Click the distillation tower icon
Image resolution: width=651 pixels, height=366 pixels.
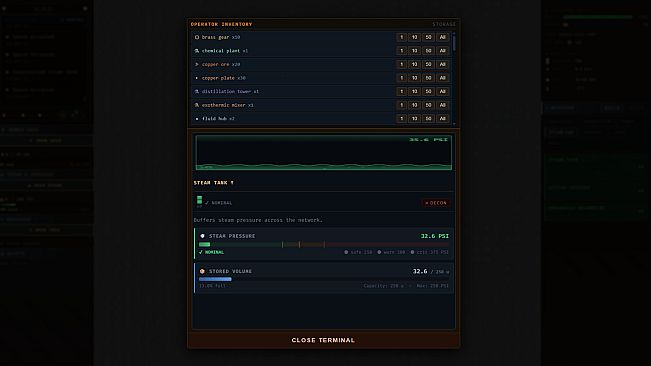point(197,91)
